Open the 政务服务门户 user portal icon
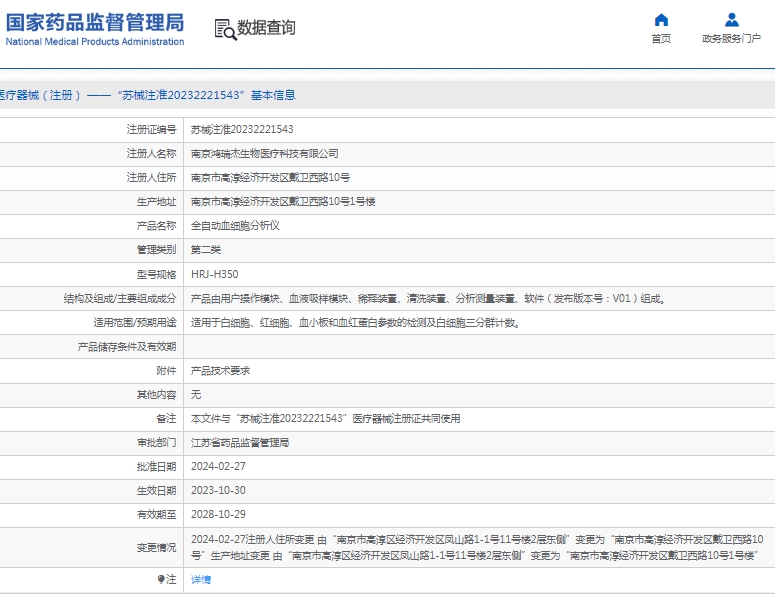 point(732,20)
